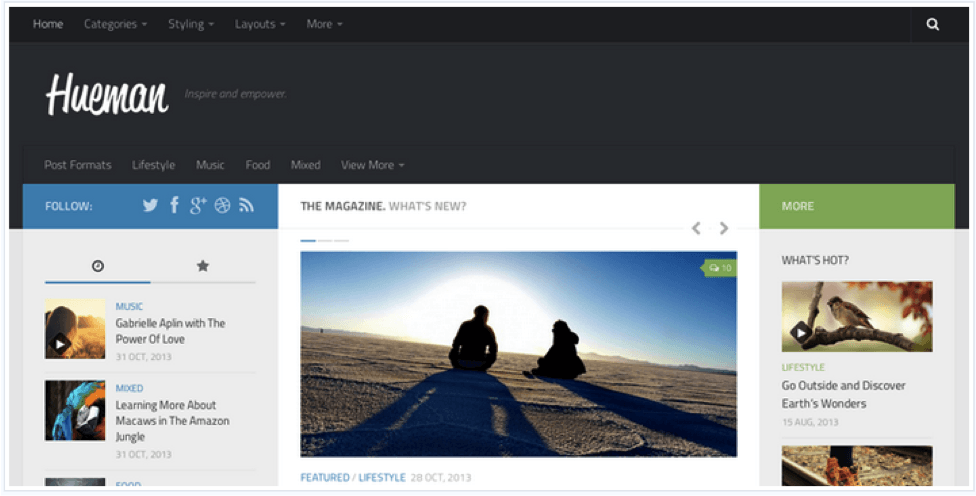Open the search icon in top bar
The image size is (976, 496).
[932, 24]
